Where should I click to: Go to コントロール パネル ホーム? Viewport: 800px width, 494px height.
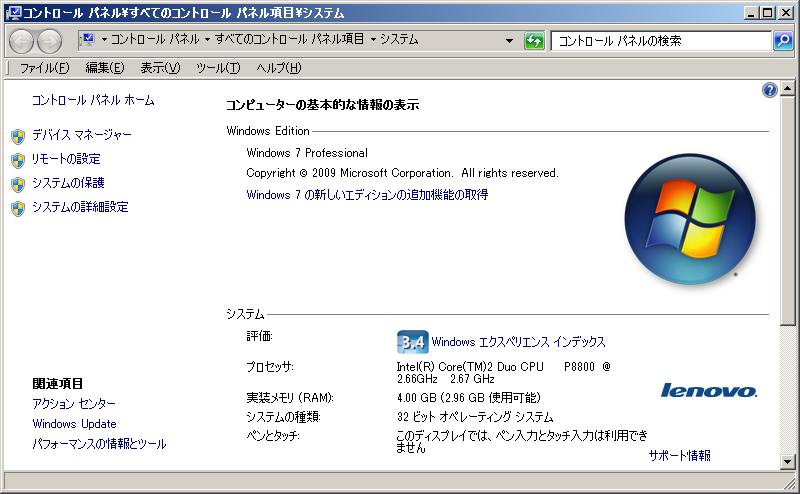[93, 100]
